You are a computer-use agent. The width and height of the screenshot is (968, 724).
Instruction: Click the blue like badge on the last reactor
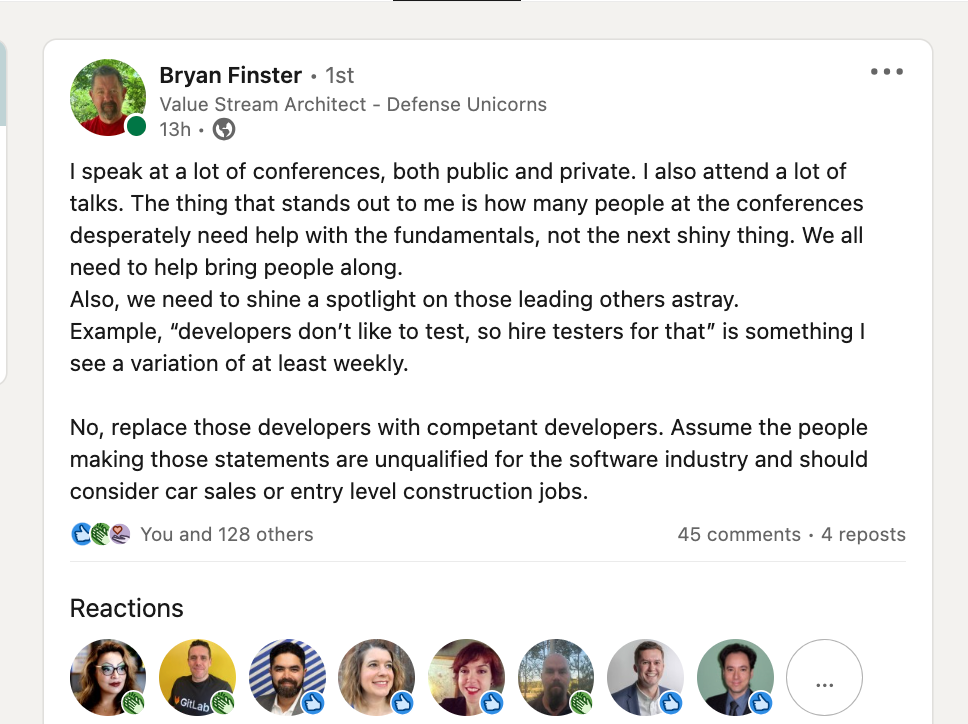(762, 704)
